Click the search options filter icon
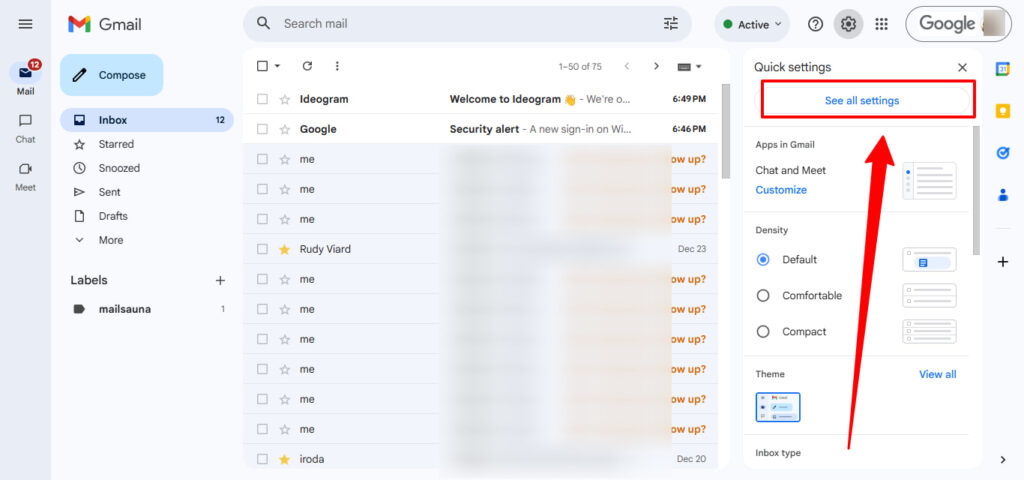 670,23
